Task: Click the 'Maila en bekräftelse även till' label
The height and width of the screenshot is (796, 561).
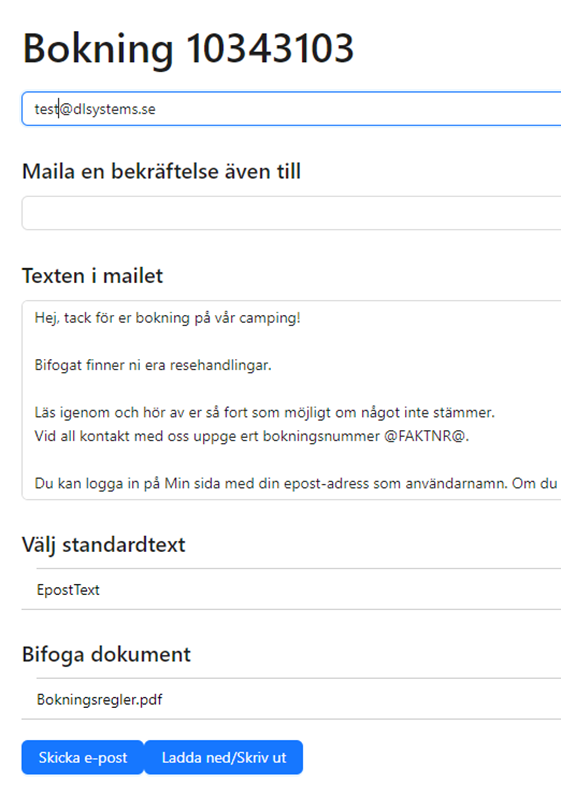Action: tap(161, 172)
